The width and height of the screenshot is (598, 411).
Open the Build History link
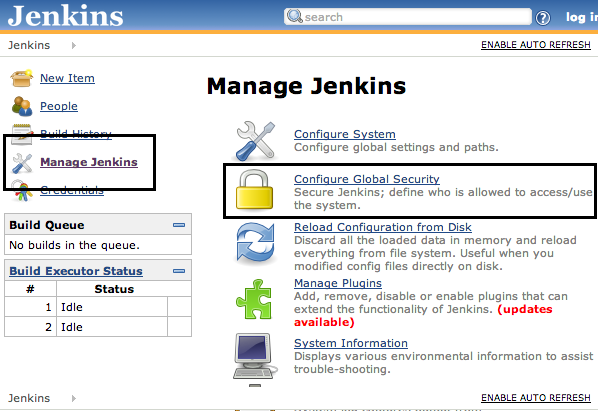coord(76,134)
